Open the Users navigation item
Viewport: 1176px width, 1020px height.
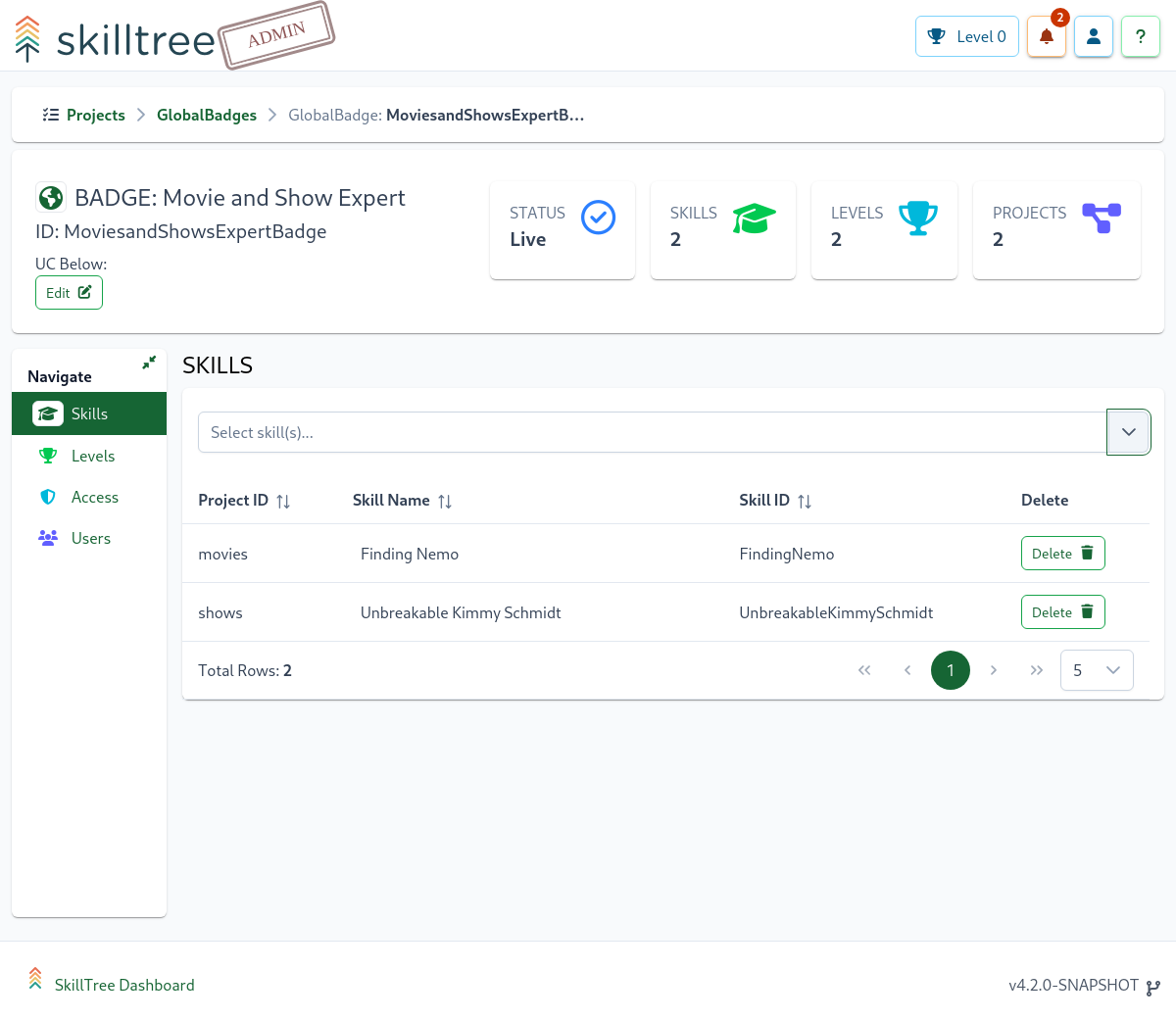click(90, 538)
